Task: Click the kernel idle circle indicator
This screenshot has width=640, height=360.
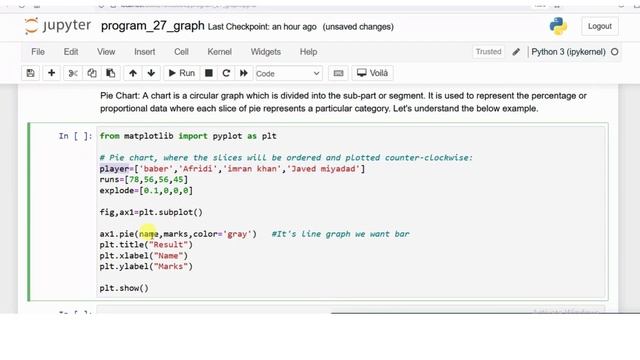Action: [x=615, y=52]
